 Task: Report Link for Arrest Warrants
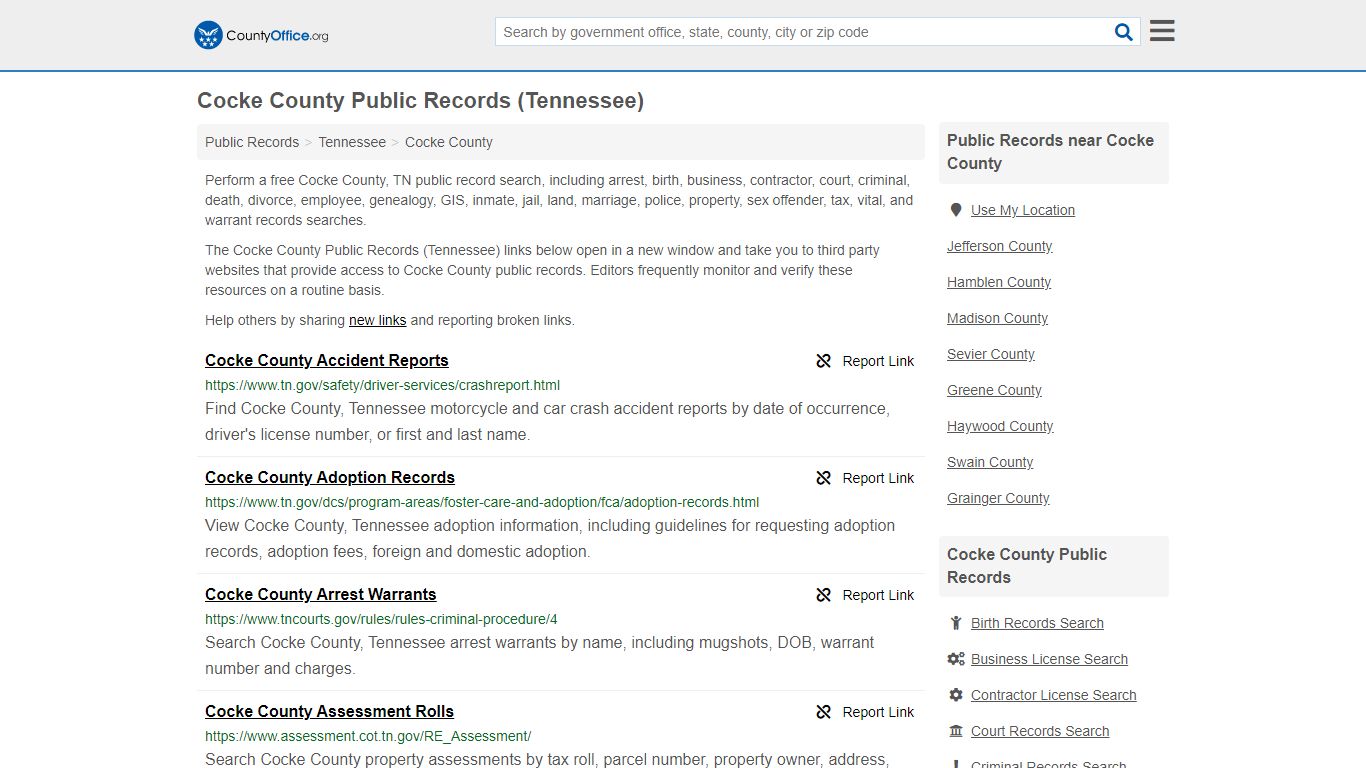[878, 595]
